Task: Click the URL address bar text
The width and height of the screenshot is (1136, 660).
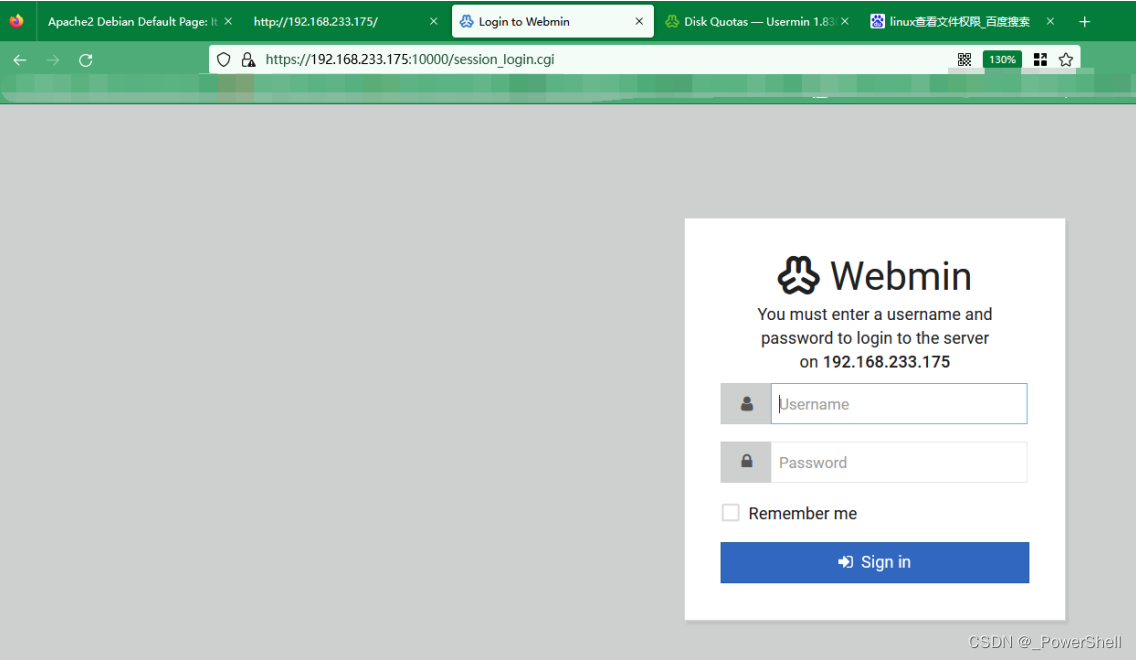Action: pos(410,59)
